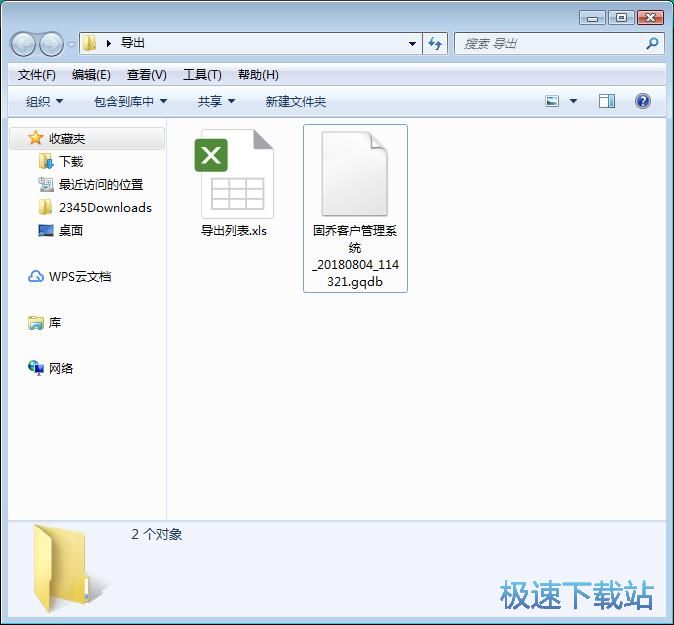
Task: Click the magnifier search icon
Action: [652, 43]
